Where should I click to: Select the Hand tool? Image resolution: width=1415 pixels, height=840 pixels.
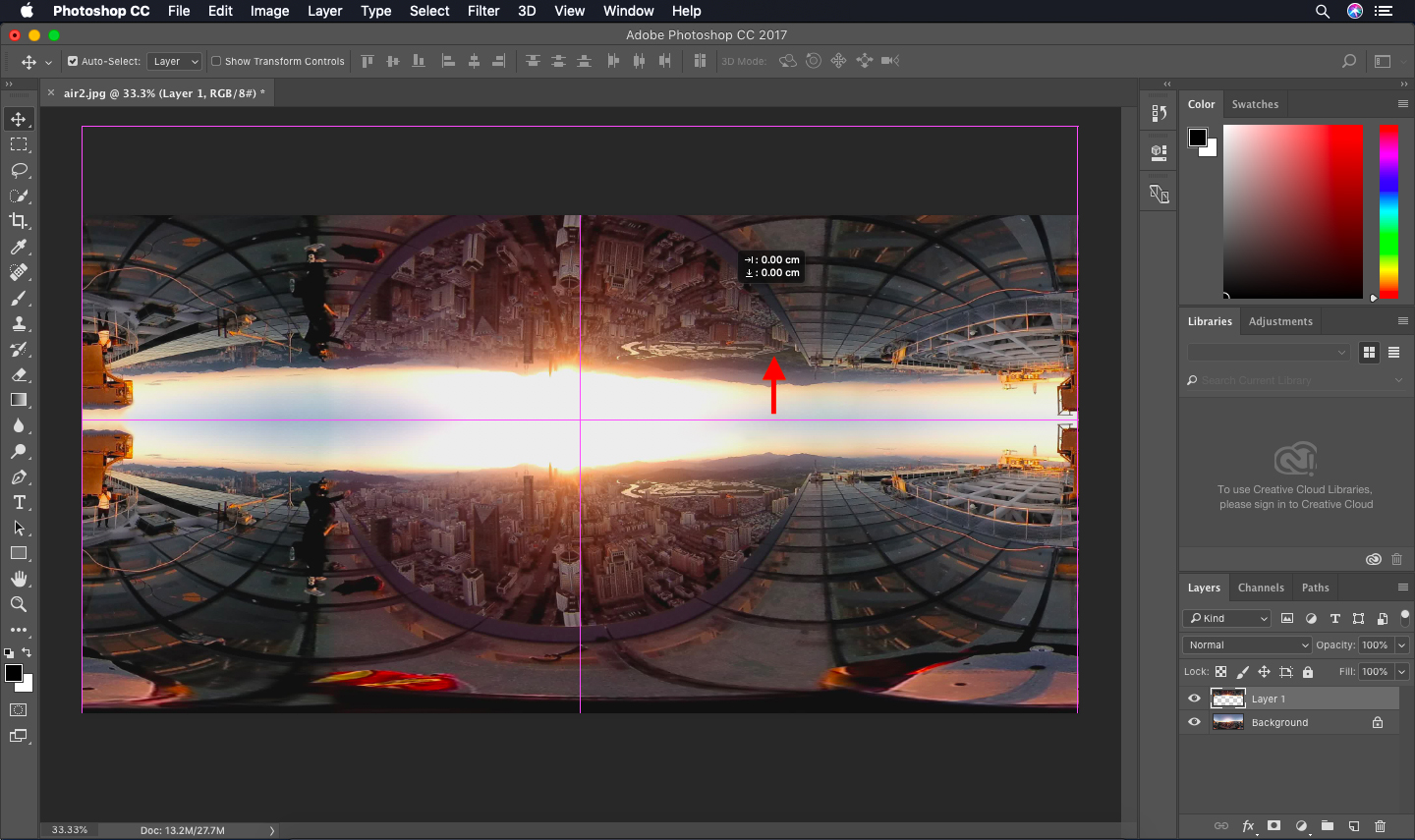(19, 579)
